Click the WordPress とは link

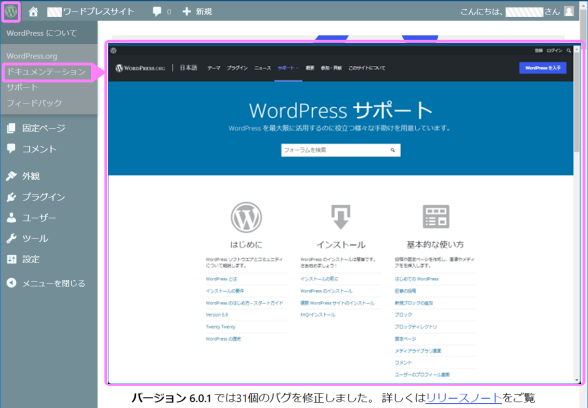pyautogui.click(x=221, y=279)
